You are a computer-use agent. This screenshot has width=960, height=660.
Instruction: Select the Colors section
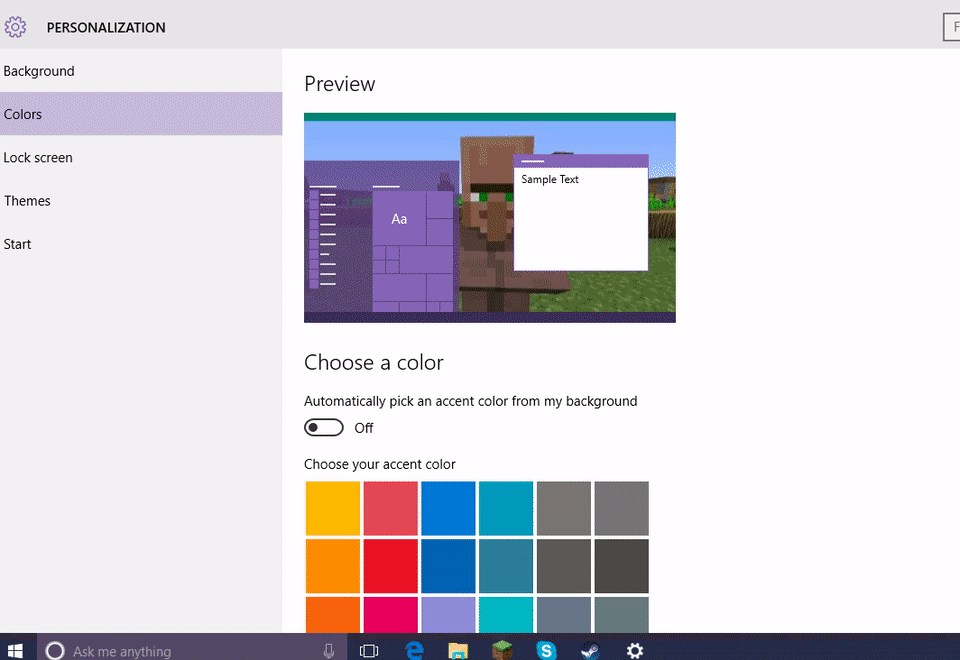tap(141, 114)
